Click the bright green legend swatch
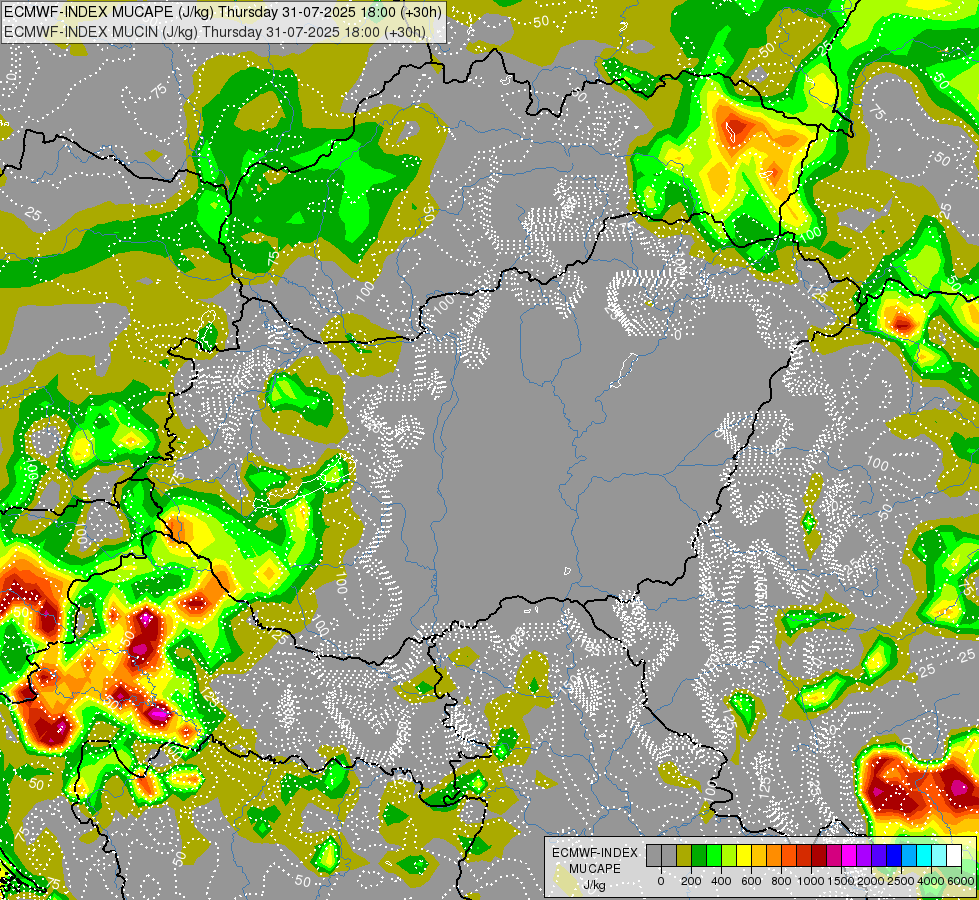This screenshot has width=979, height=900. coord(714,856)
